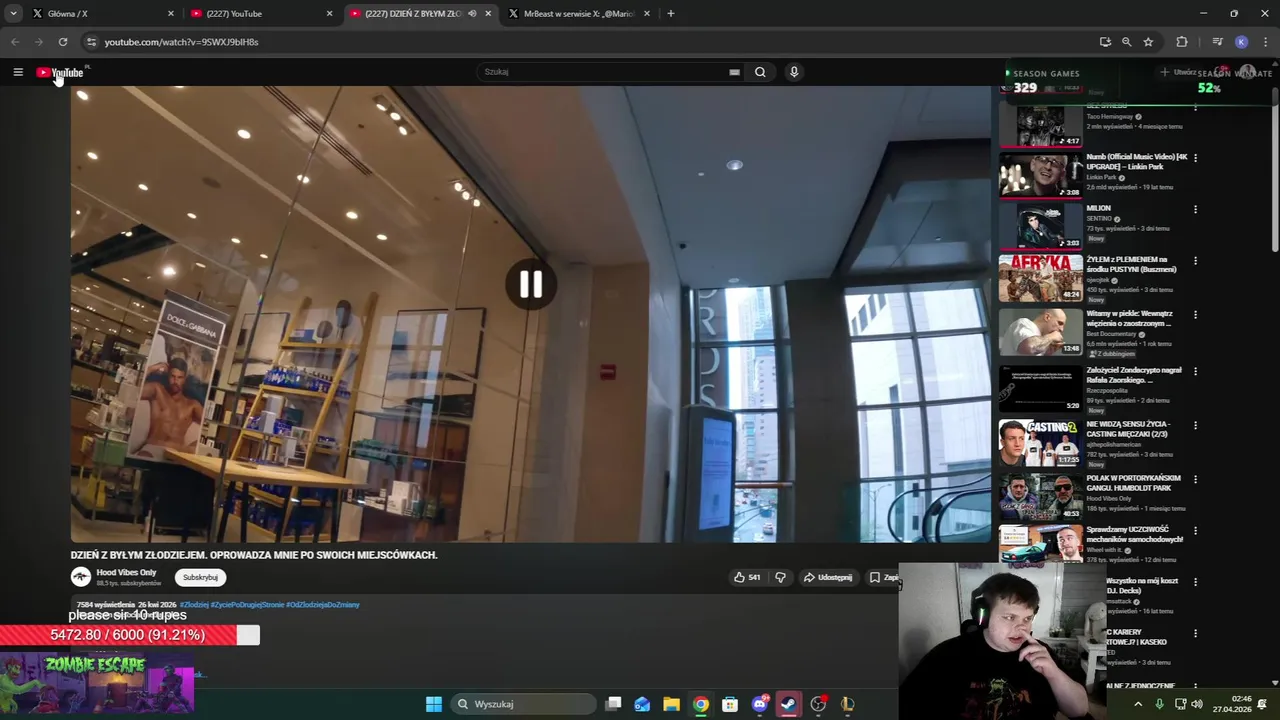1280x720 pixels.
Task: Open the #Złodziej hashtag link
Action: point(193,605)
